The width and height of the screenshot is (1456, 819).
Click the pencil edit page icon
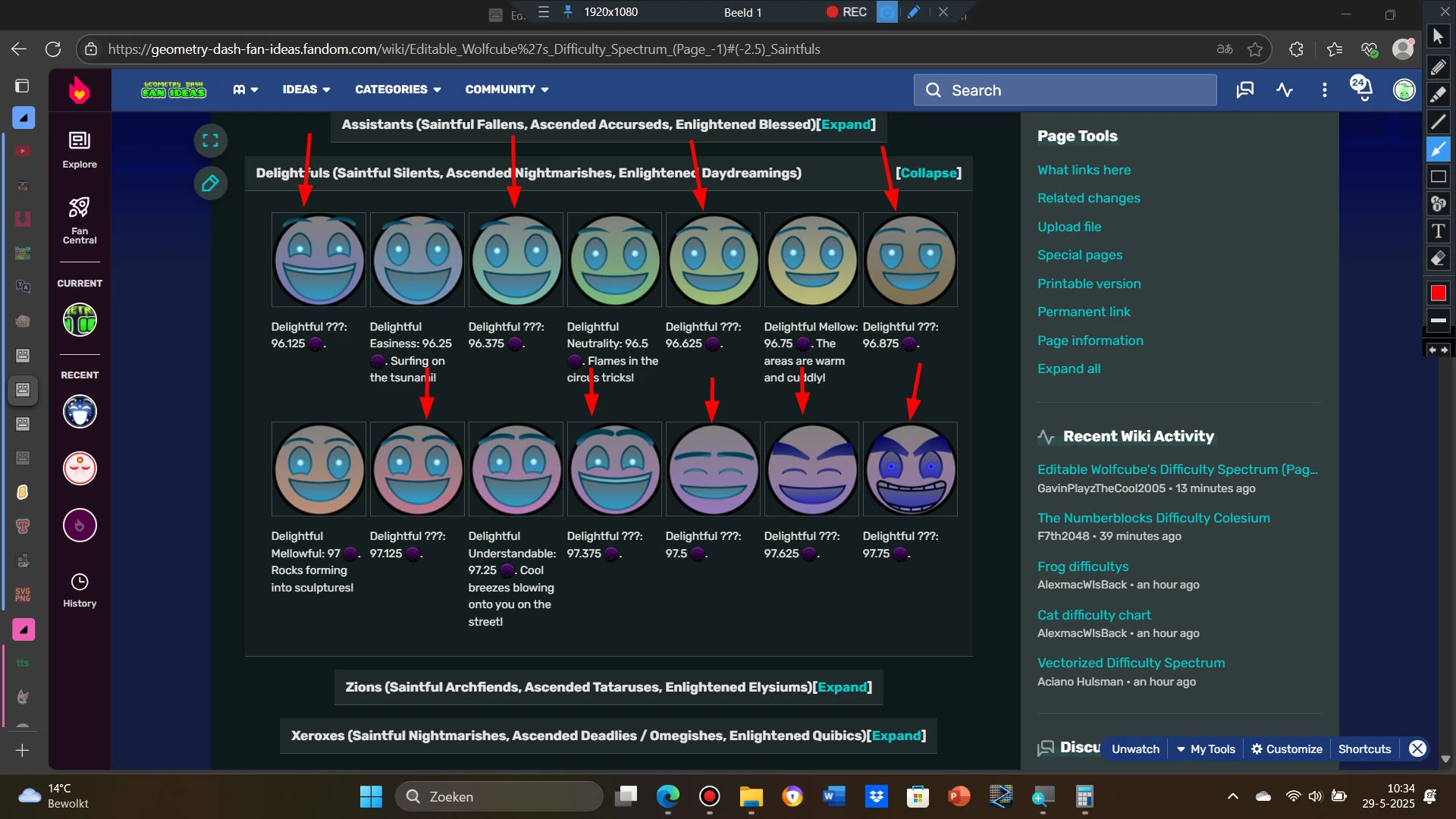click(210, 183)
